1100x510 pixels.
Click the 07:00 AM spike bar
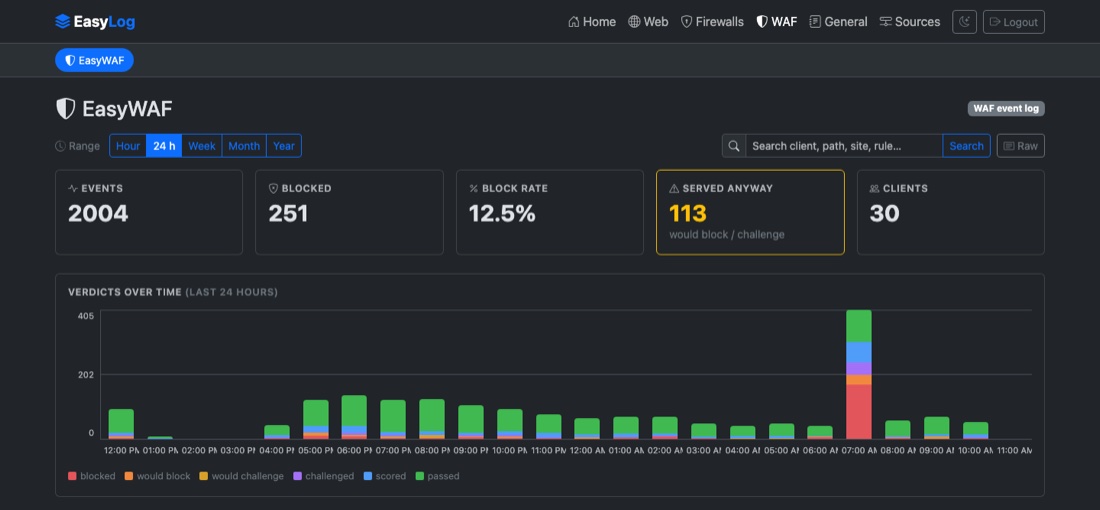pos(859,375)
